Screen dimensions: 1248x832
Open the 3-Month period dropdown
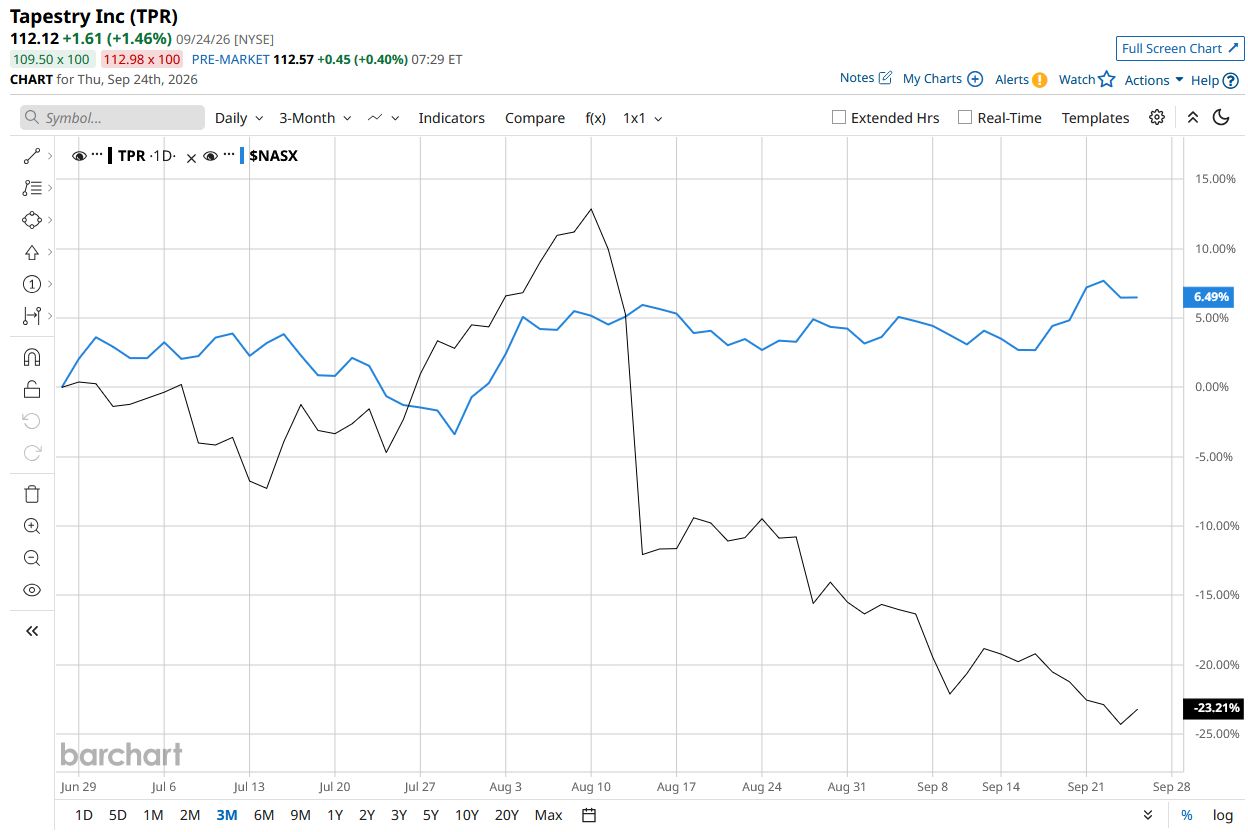[x=315, y=118]
